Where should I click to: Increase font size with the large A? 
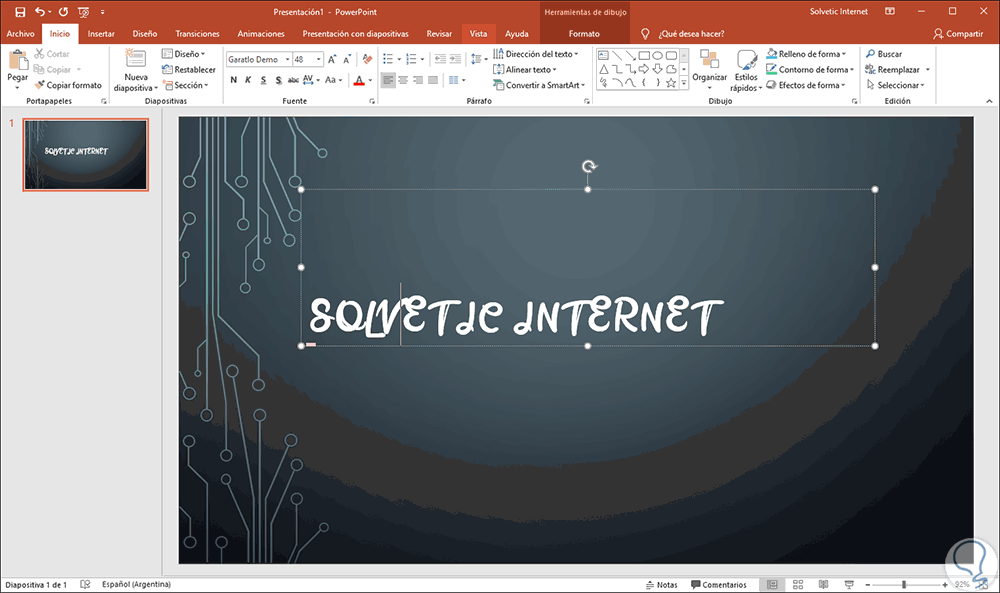[x=332, y=59]
